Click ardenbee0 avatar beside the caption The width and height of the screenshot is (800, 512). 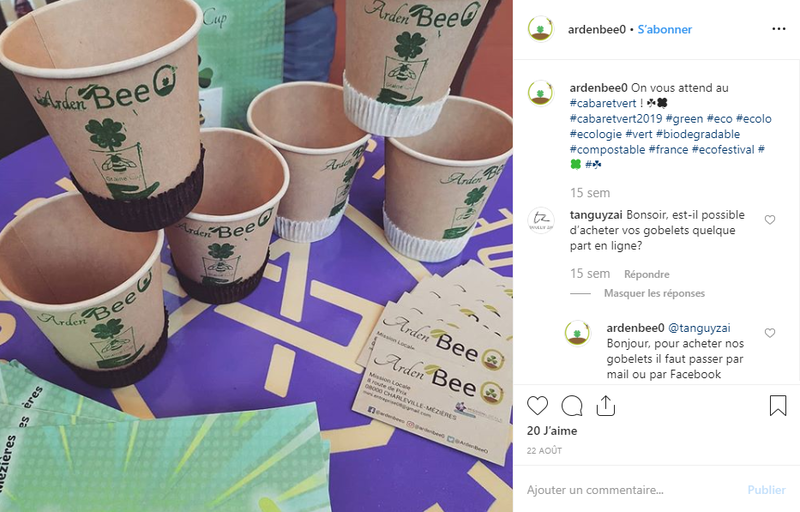(540, 93)
